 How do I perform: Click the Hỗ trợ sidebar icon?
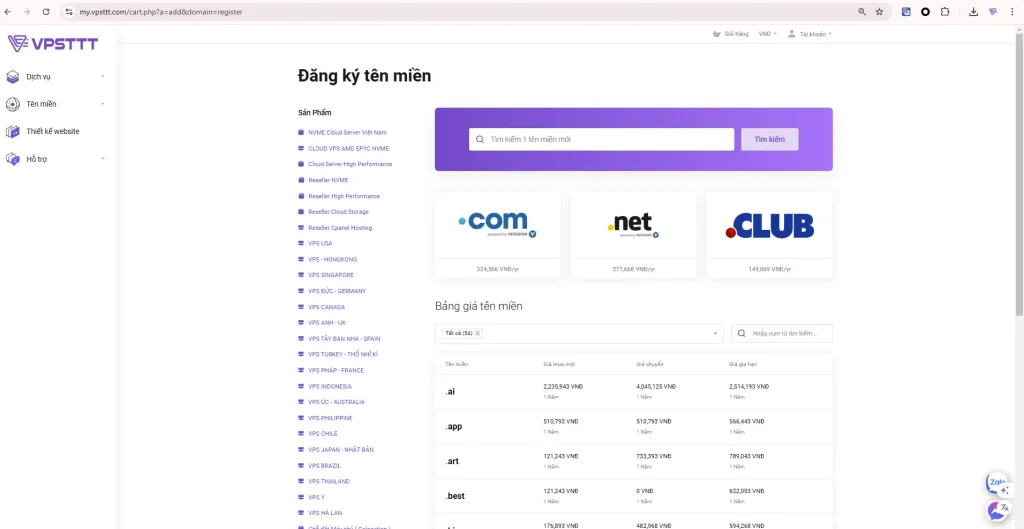(x=12, y=159)
